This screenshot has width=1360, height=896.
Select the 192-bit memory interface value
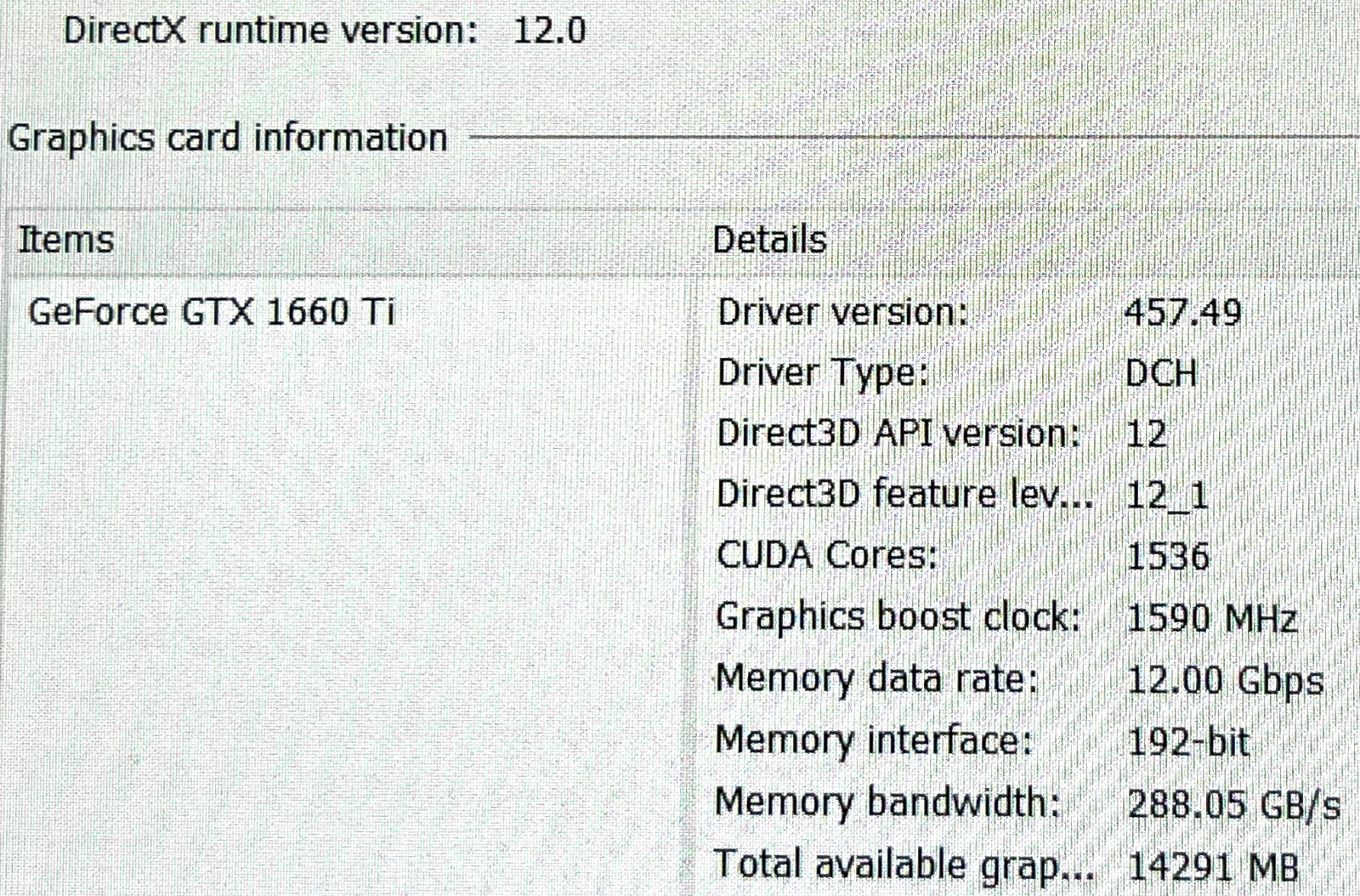point(1188,742)
